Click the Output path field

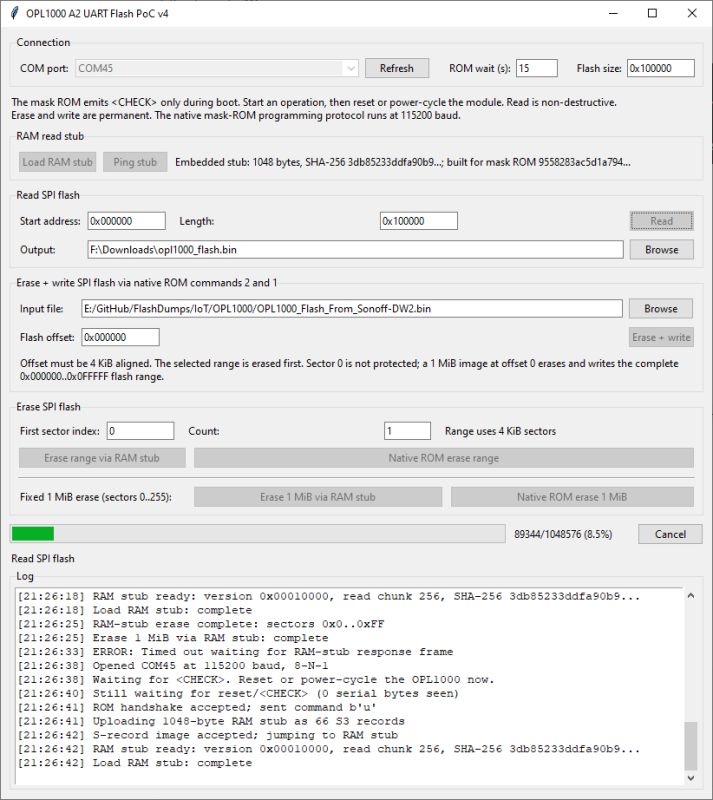(x=355, y=249)
